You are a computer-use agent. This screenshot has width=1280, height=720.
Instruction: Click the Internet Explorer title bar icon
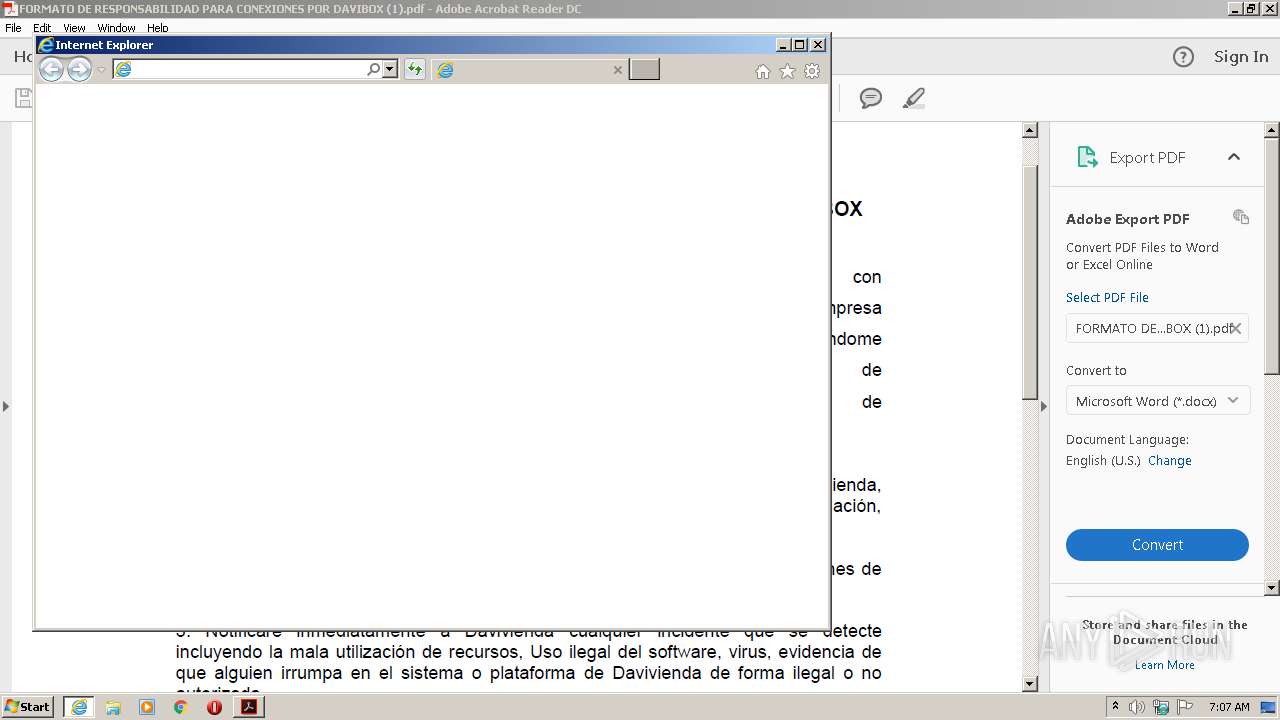click(45, 45)
